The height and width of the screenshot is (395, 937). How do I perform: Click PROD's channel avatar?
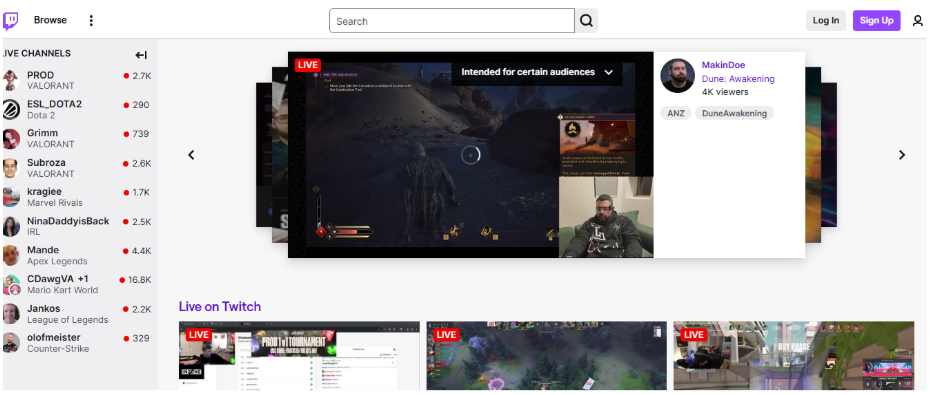coord(11,80)
